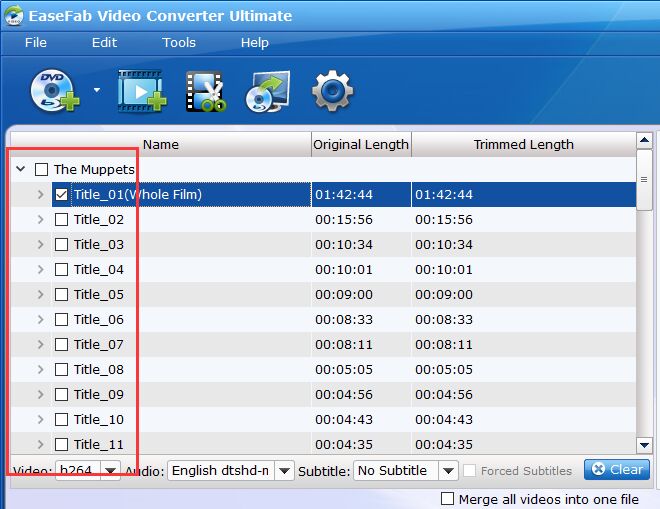Select the Title_05 row name
This screenshot has height=509, width=660.
99,294
